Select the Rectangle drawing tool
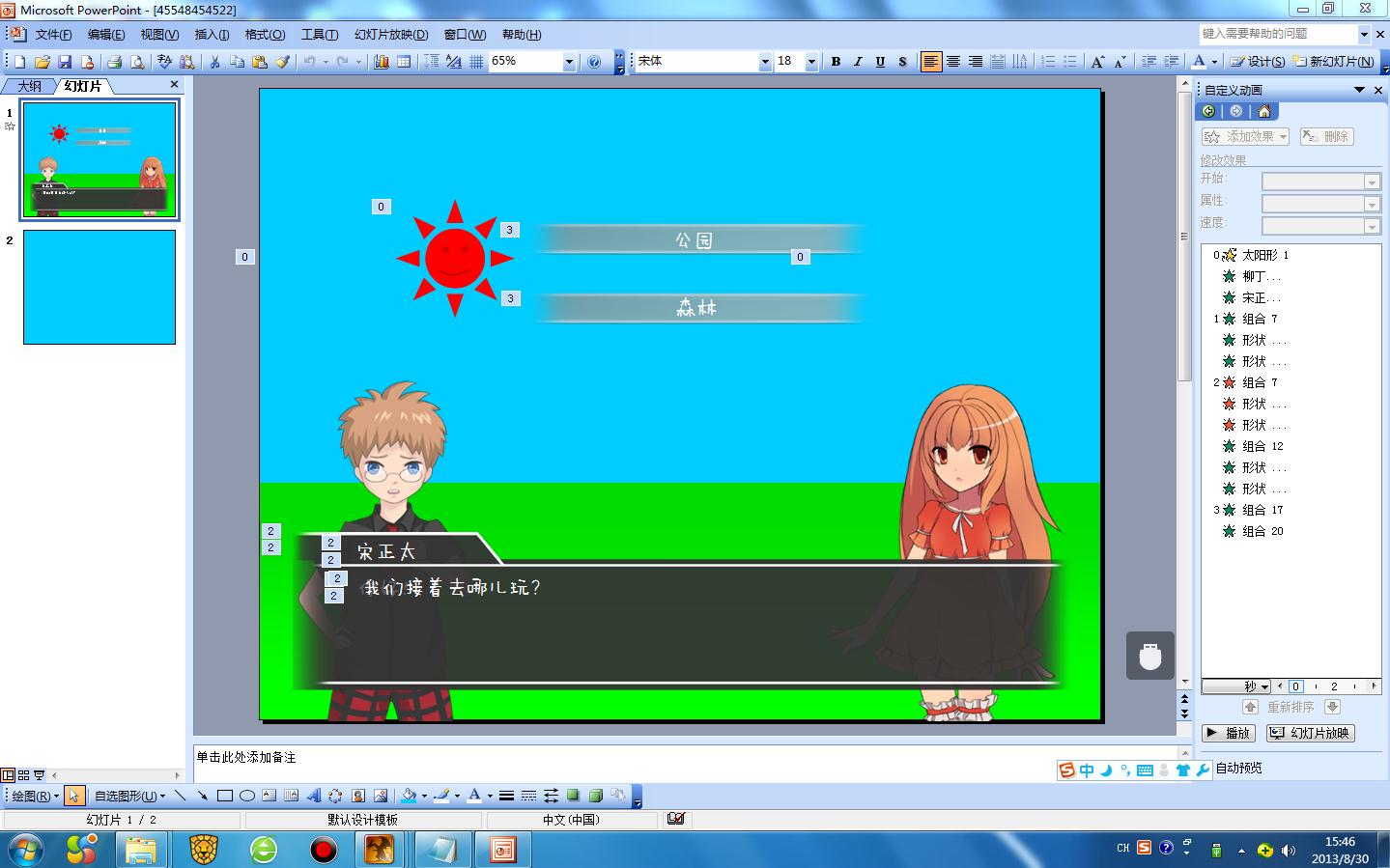This screenshot has width=1390, height=868. [x=225, y=797]
